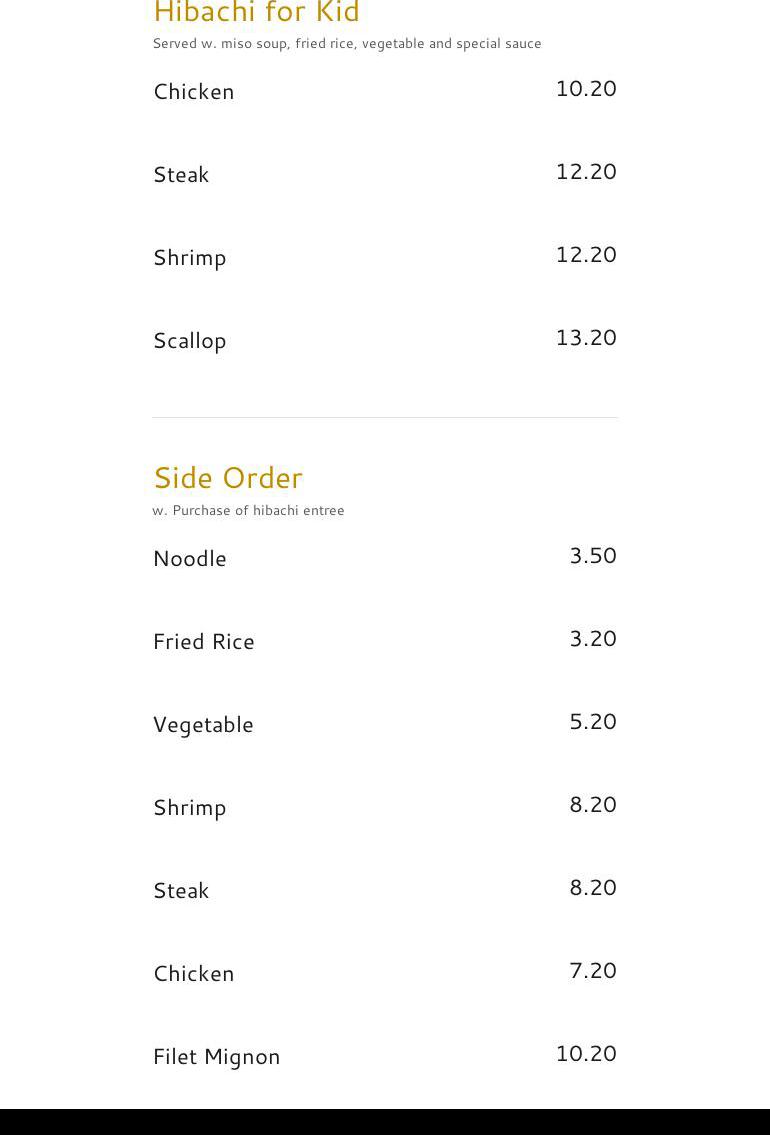Click the Hibachi for Kid heading
Viewport: 770px width, 1135px height.
point(256,13)
